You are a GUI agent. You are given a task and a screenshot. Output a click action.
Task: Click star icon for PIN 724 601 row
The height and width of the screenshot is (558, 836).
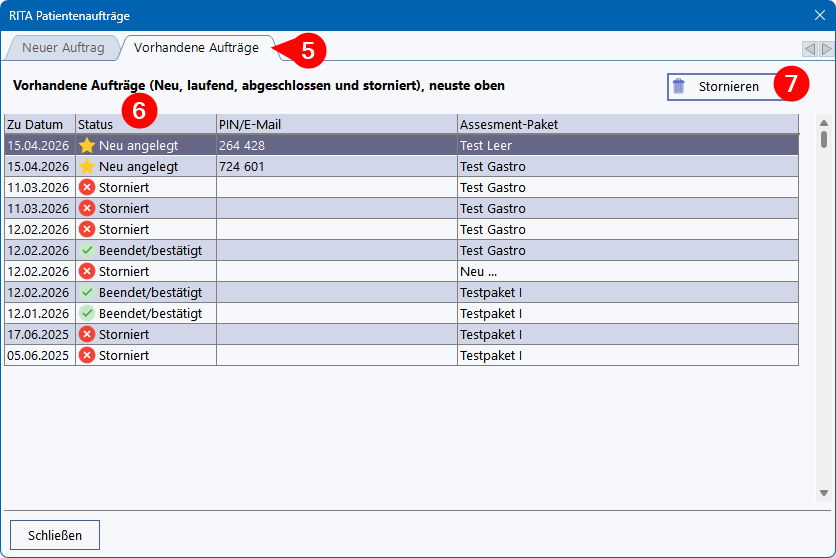[87, 167]
